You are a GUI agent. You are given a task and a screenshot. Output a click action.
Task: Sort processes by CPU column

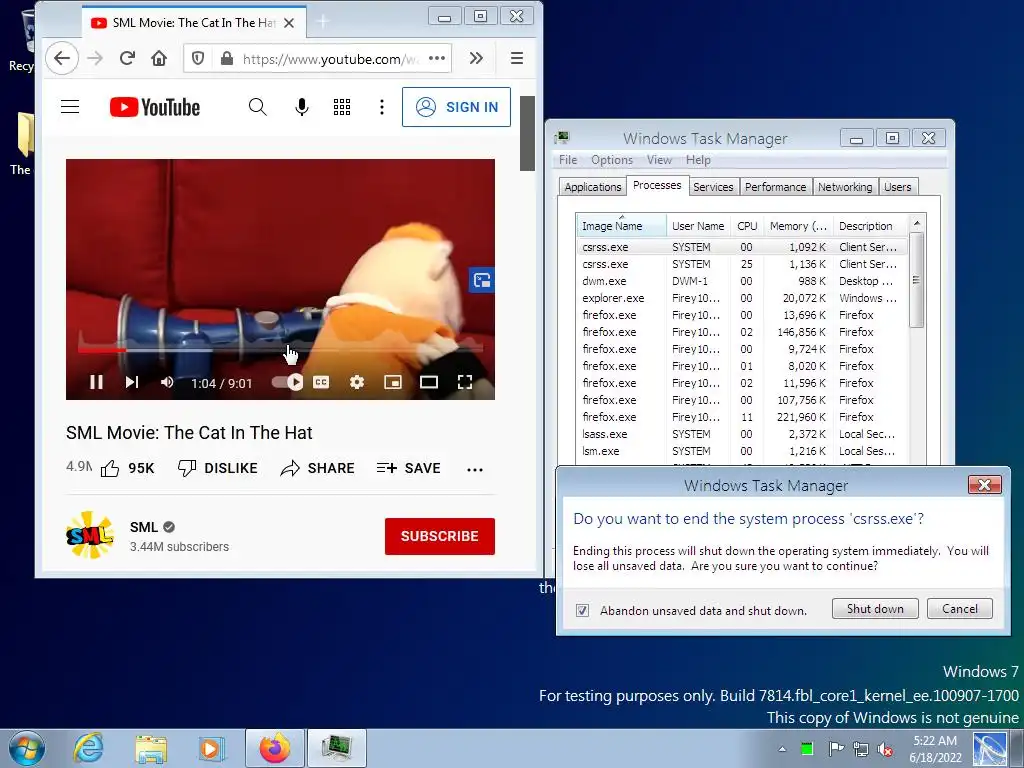coord(746,226)
